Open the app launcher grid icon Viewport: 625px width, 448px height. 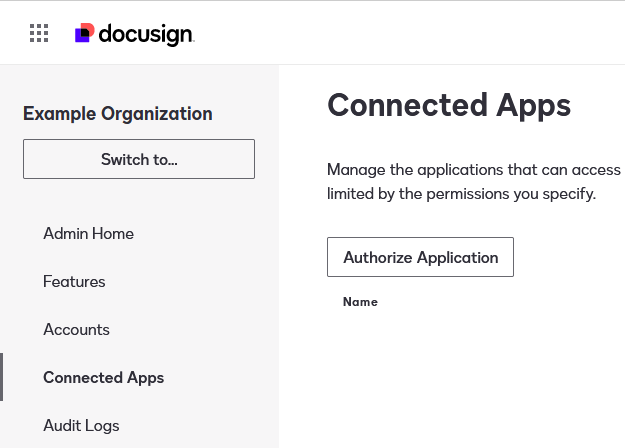(x=39, y=33)
